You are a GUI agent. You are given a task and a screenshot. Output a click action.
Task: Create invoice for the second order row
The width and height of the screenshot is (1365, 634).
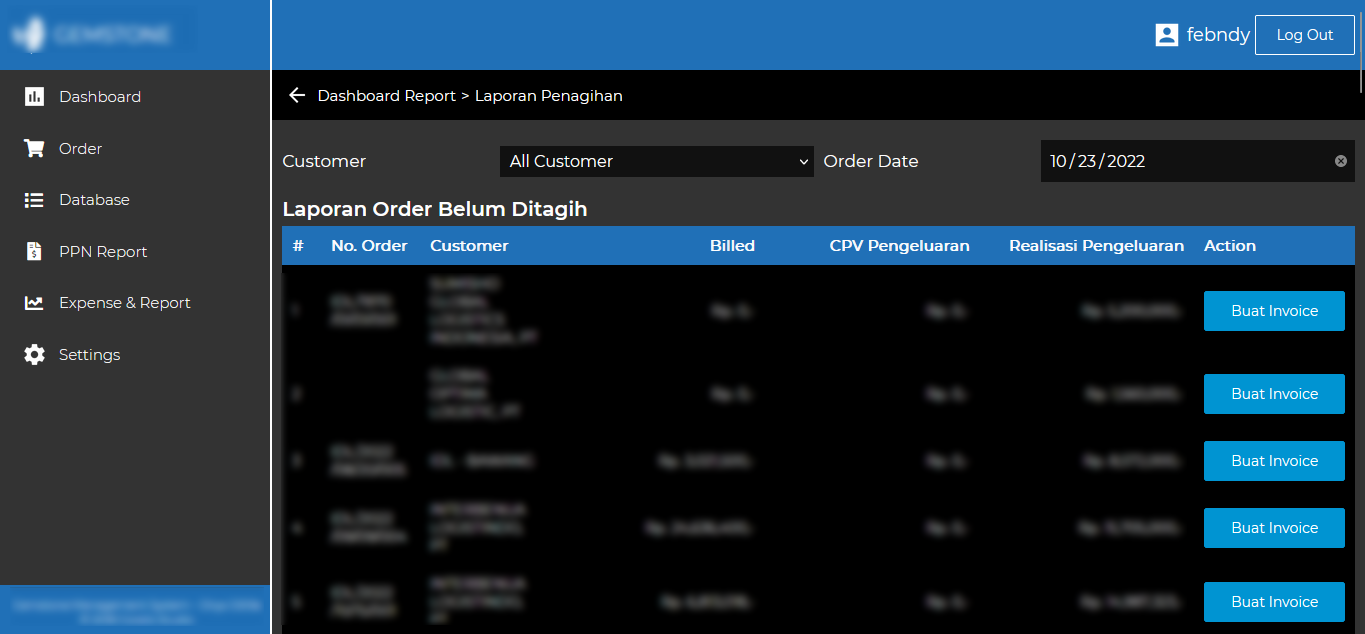pyautogui.click(x=1274, y=394)
